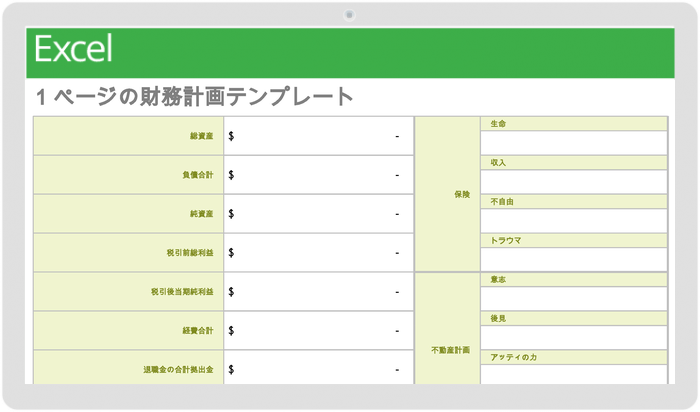The height and width of the screenshot is (412, 700).
Task: Select the blank cell below 後見
Action: coord(574,337)
